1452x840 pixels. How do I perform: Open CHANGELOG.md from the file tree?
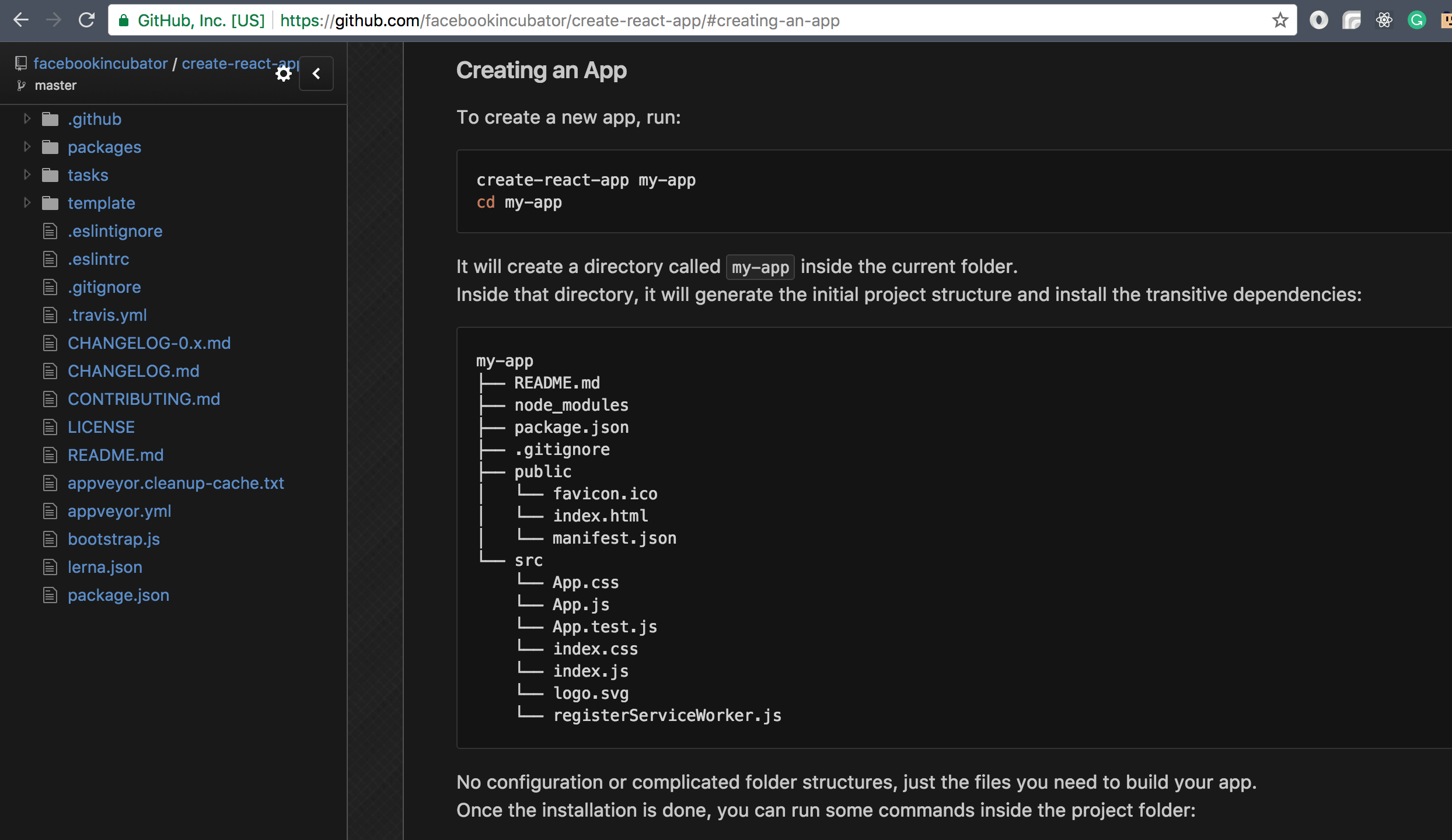(x=134, y=371)
